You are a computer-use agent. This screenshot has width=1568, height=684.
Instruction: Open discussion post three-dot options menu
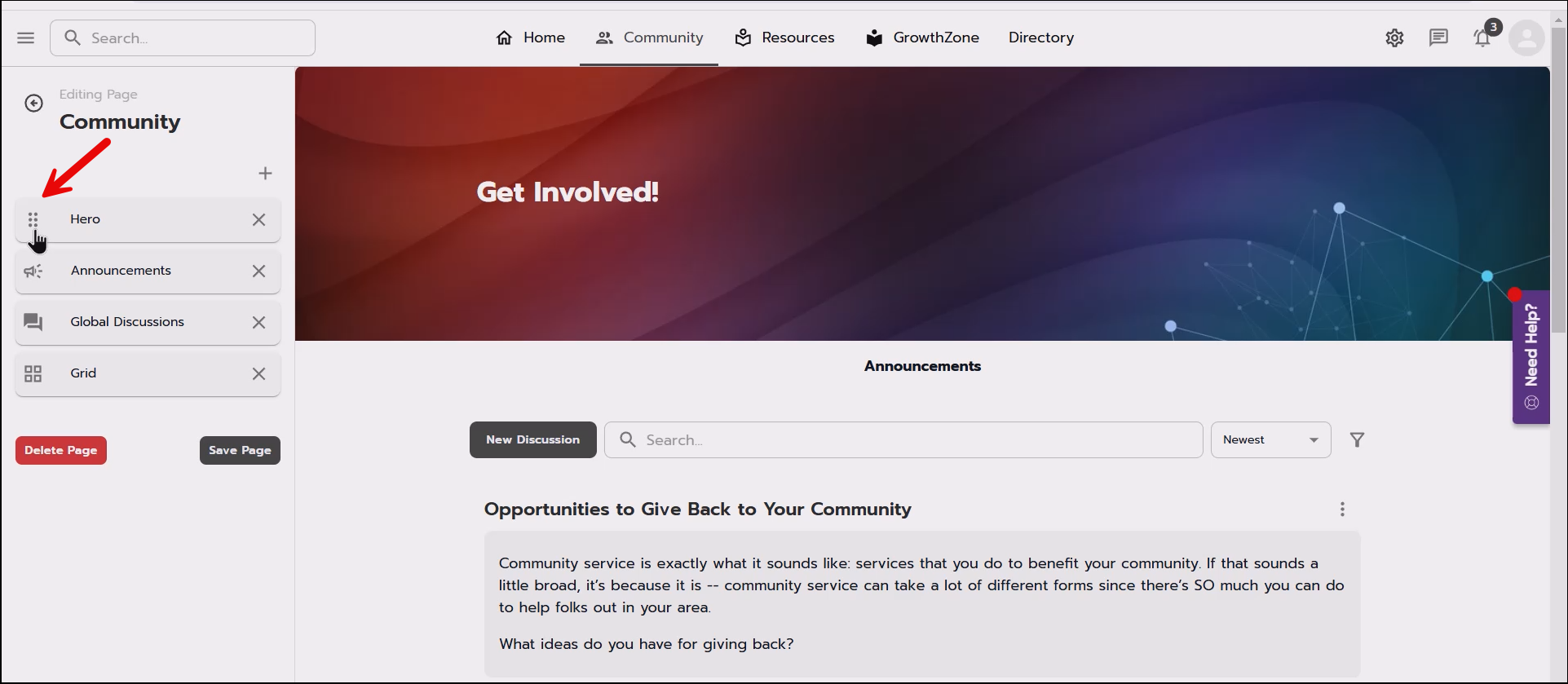tap(1342, 510)
